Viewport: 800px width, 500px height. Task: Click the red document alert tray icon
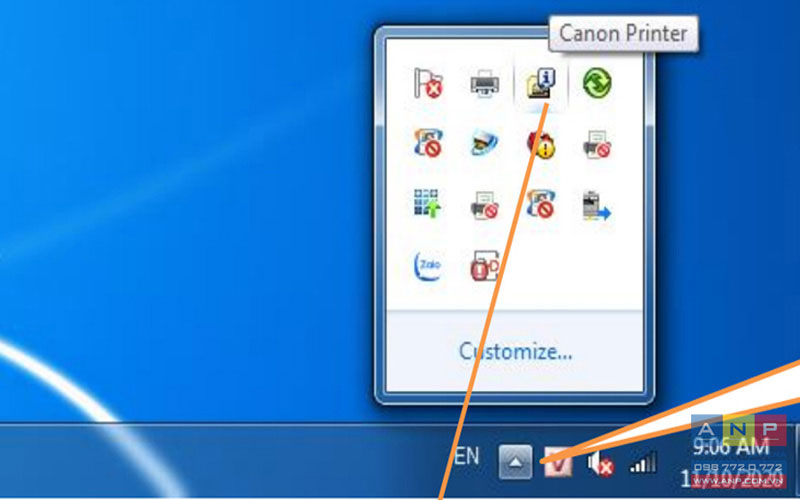pos(484,265)
